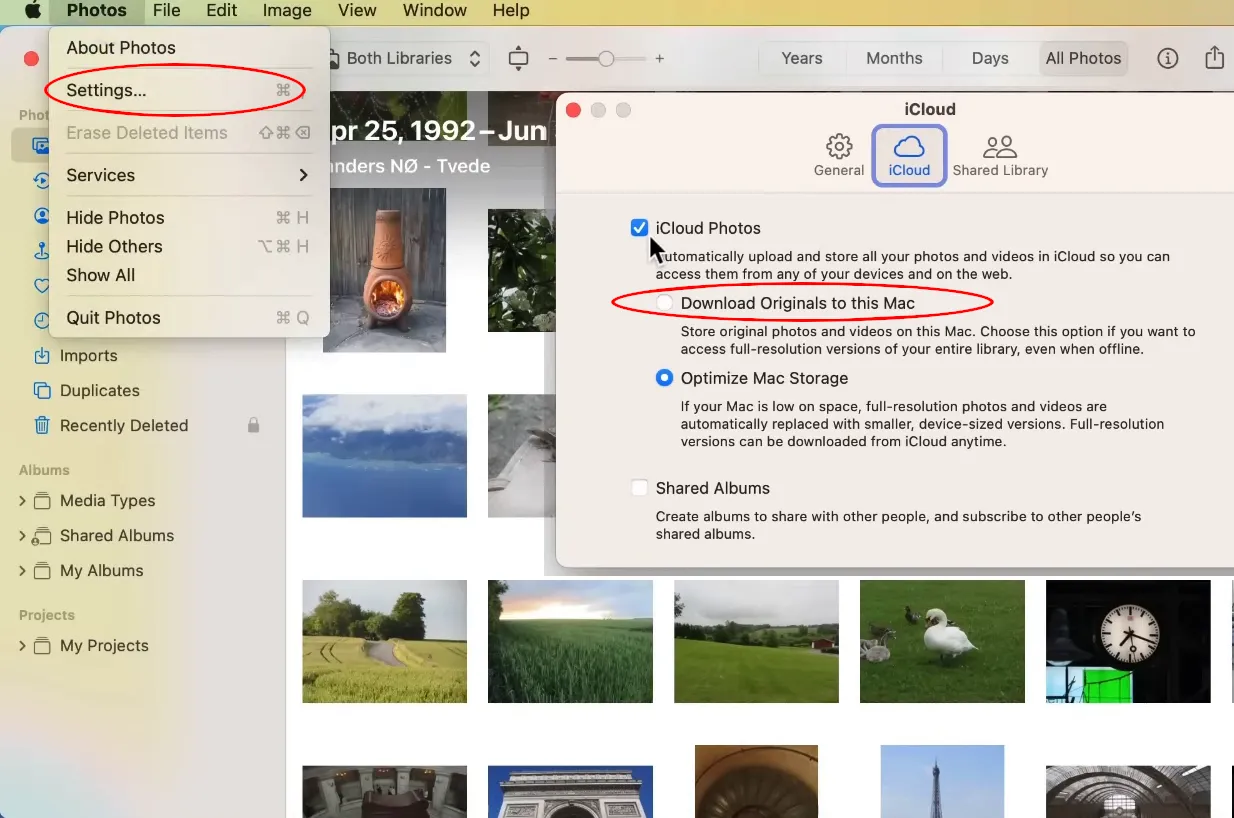Expand the My Albums section
1234x818 pixels.
(x=20, y=570)
